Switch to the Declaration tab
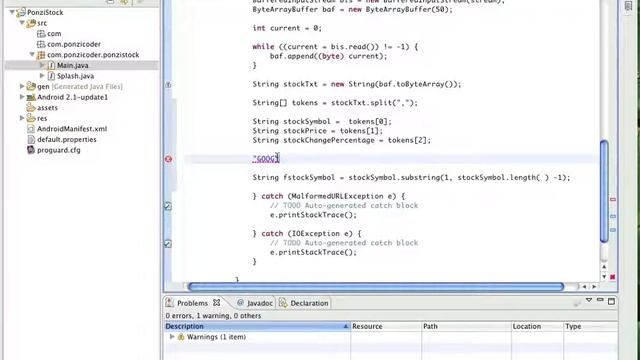This screenshot has height=360, width=640. pos(309,303)
